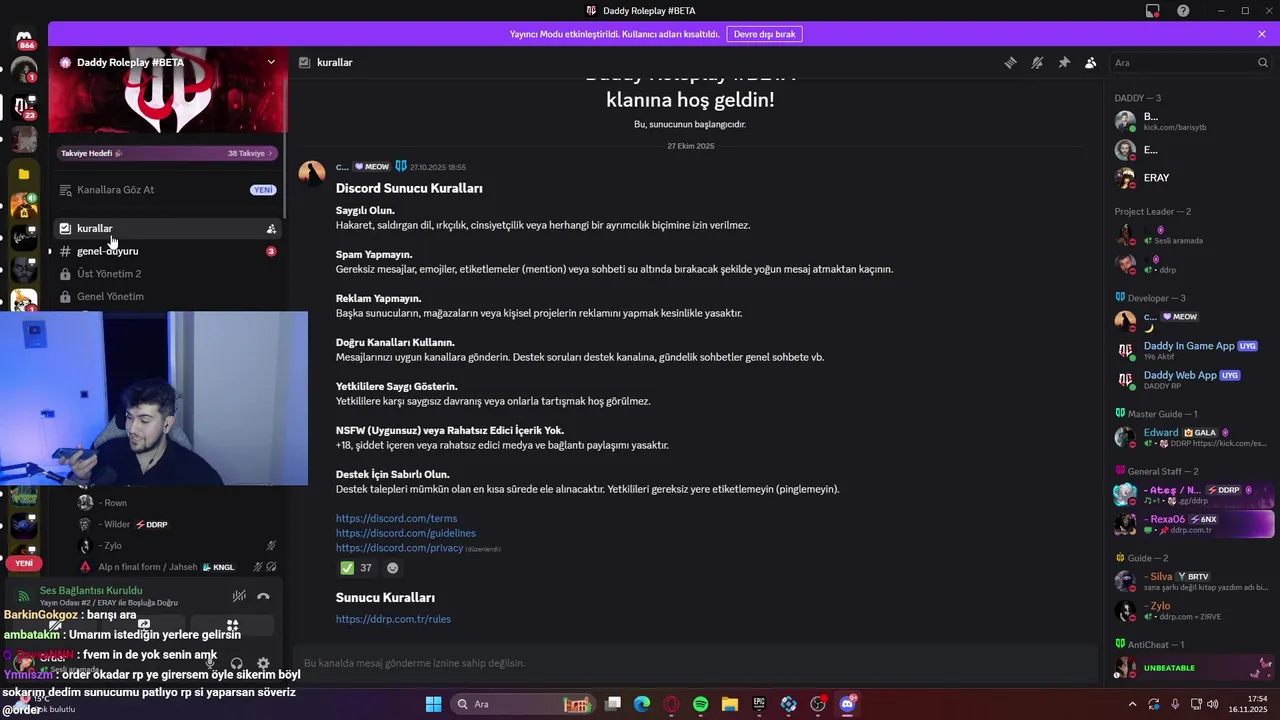Open the Discord inbox icon in title bar
The image size is (1280, 720).
1154,11
